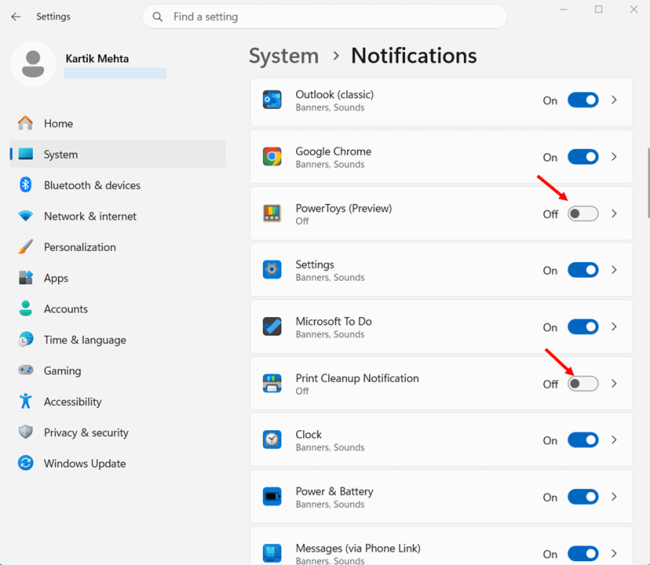Click the Find a setting search box

(325, 17)
